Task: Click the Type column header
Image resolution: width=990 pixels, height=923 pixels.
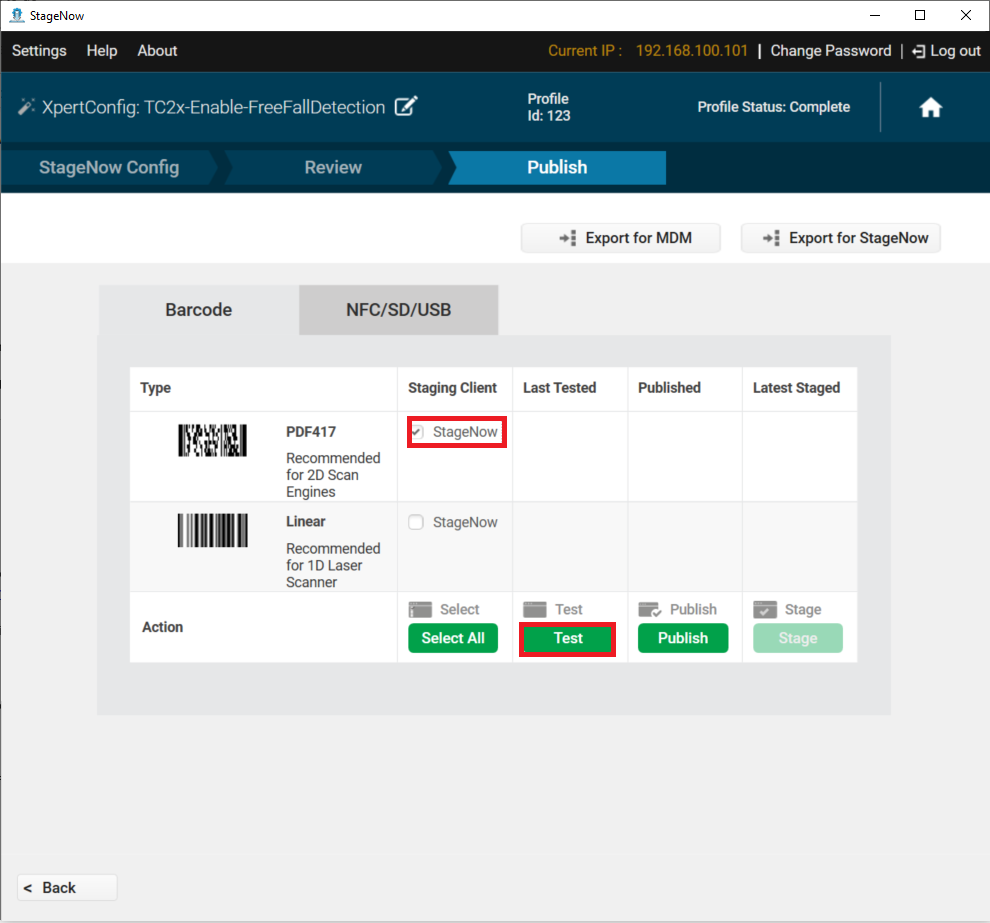Action: 155,388
